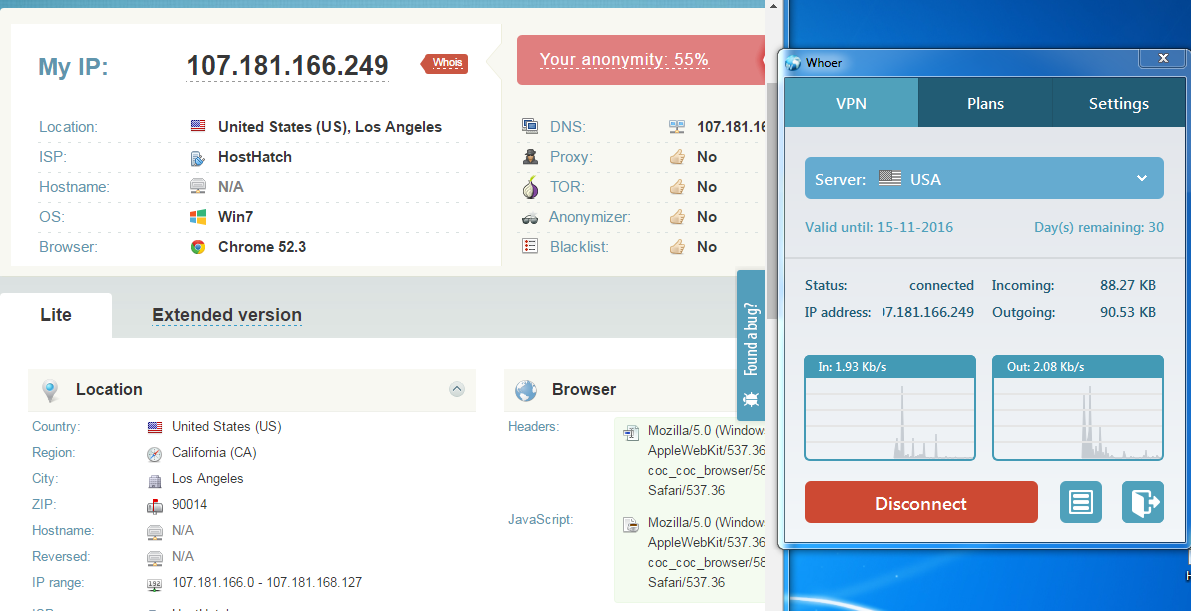Click the red Disconnect button
Image resolution: width=1191 pixels, height=611 pixels.
pos(921,502)
